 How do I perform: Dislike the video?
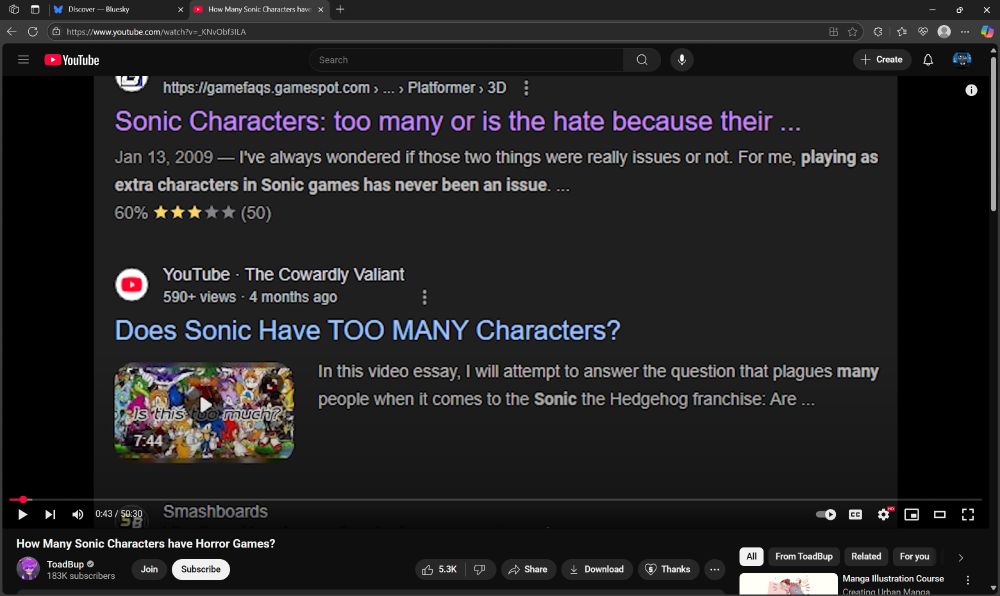pos(480,569)
